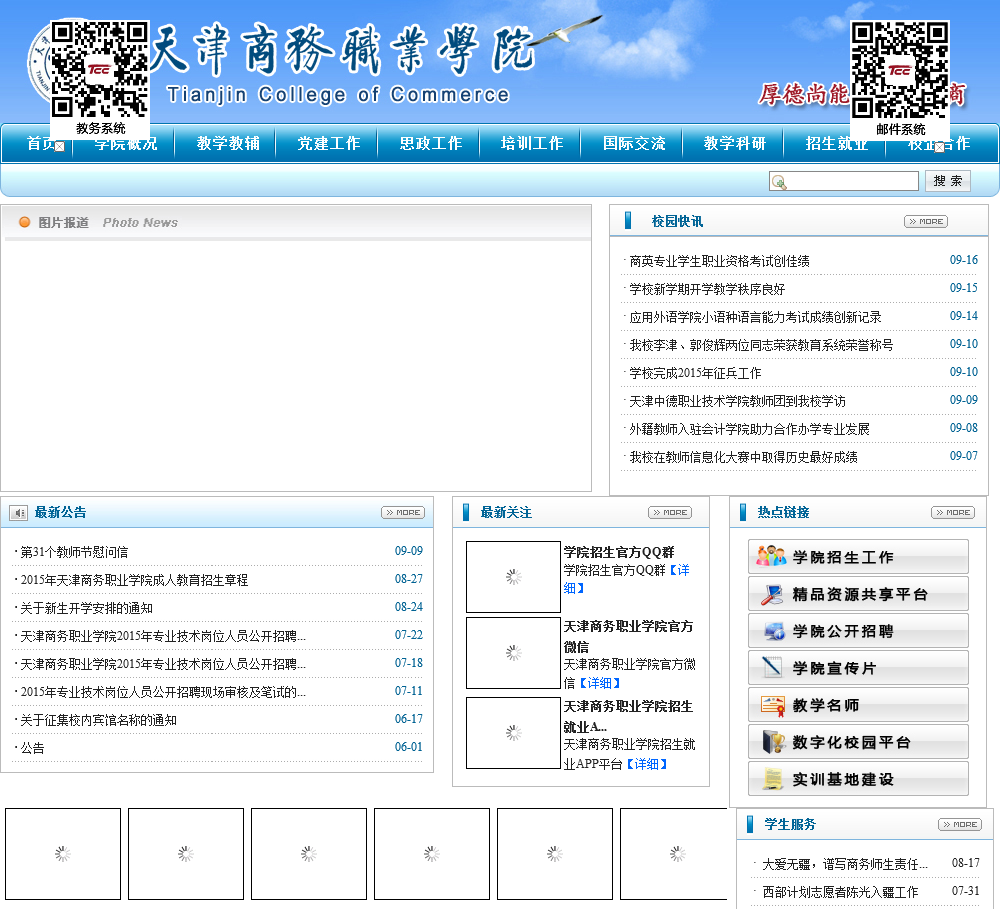Screen dimensions: 1000x909
Task: Click 详细 link for 学院招生官方QQ群
Action: [x=679, y=570]
